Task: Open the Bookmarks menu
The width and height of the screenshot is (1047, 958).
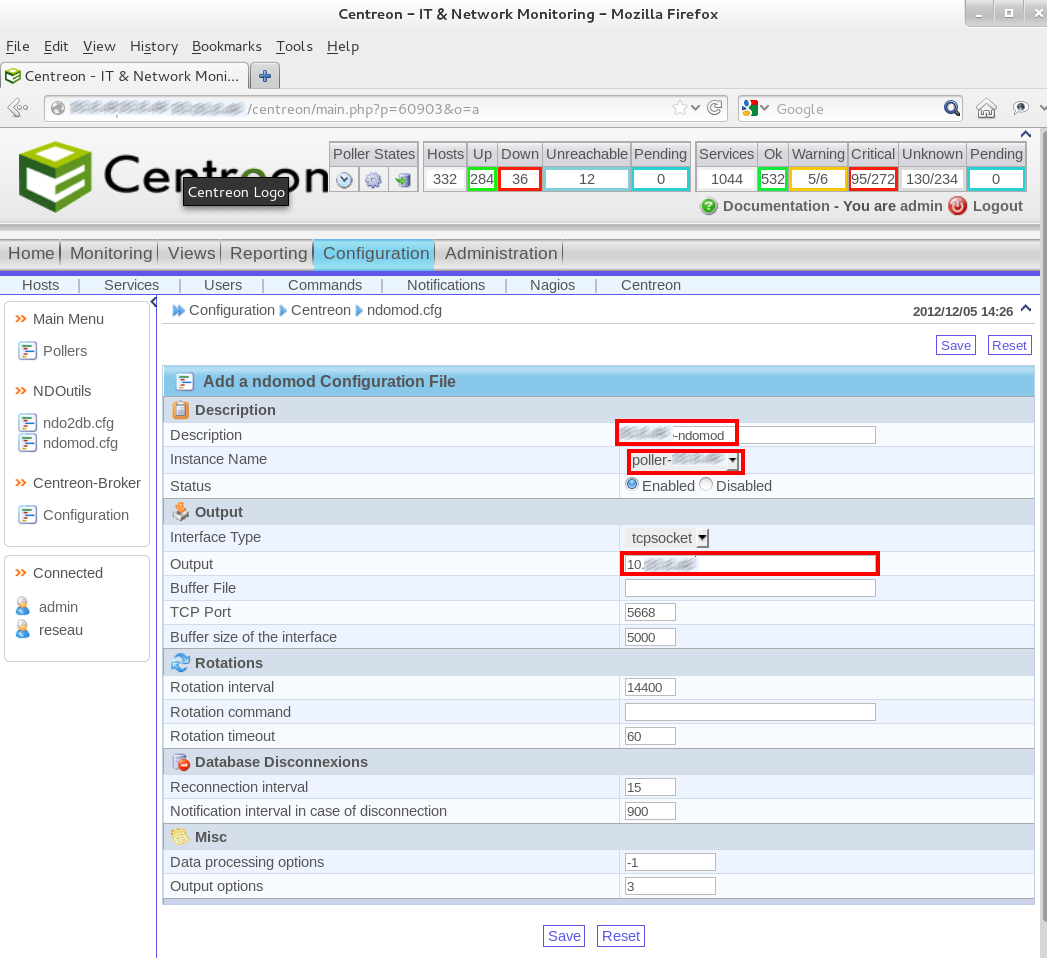Action: (226, 46)
